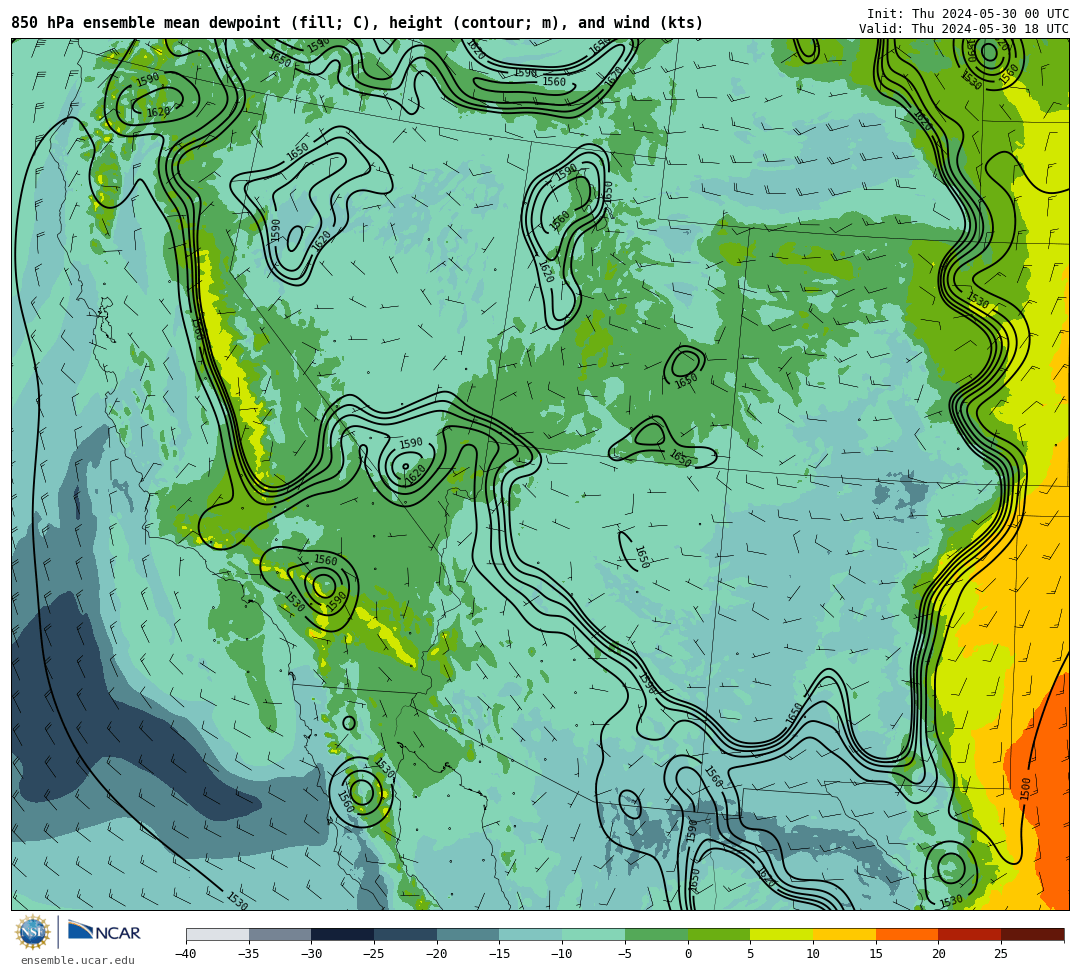Screen dimensions: 1080x973
Task: Click the NCAR logo
Action: coord(104,932)
